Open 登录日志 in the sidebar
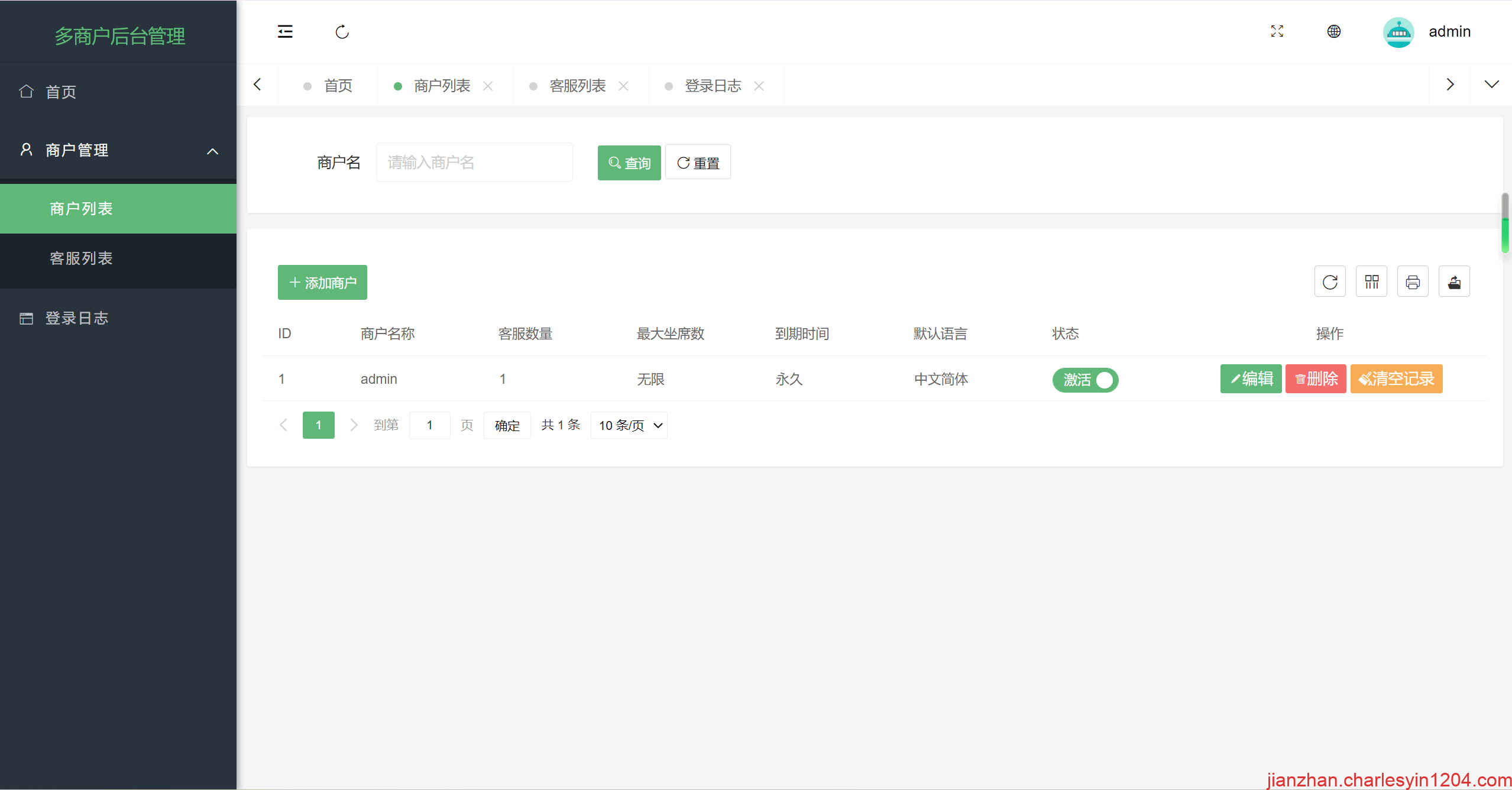Viewport: 1512px width, 790px height. coord(118,318)
